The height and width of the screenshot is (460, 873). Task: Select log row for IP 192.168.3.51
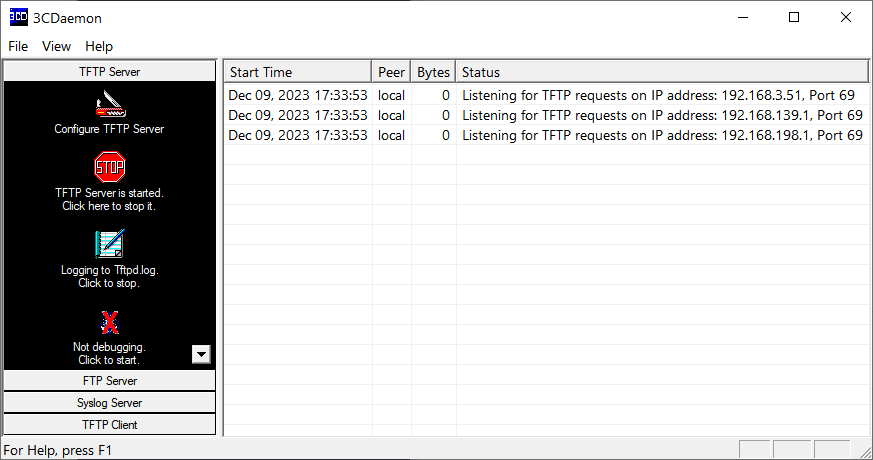[x=546, y=95]
